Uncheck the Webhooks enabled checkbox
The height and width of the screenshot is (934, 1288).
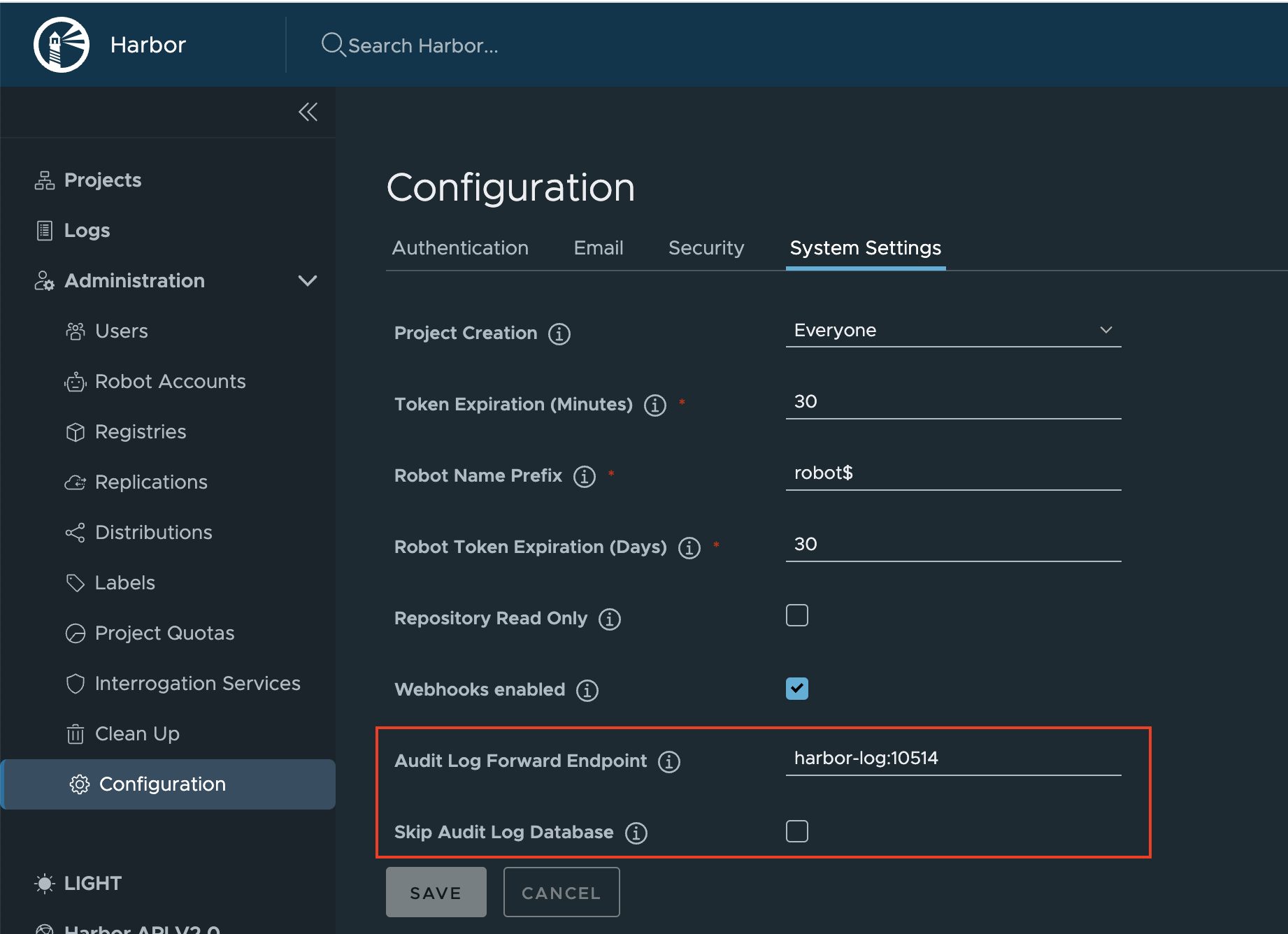click(x=796, y=688)
